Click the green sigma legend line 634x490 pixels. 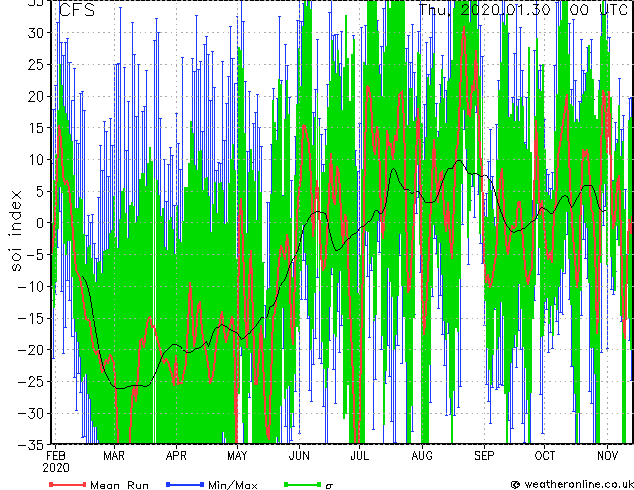(x=302, y=484)
